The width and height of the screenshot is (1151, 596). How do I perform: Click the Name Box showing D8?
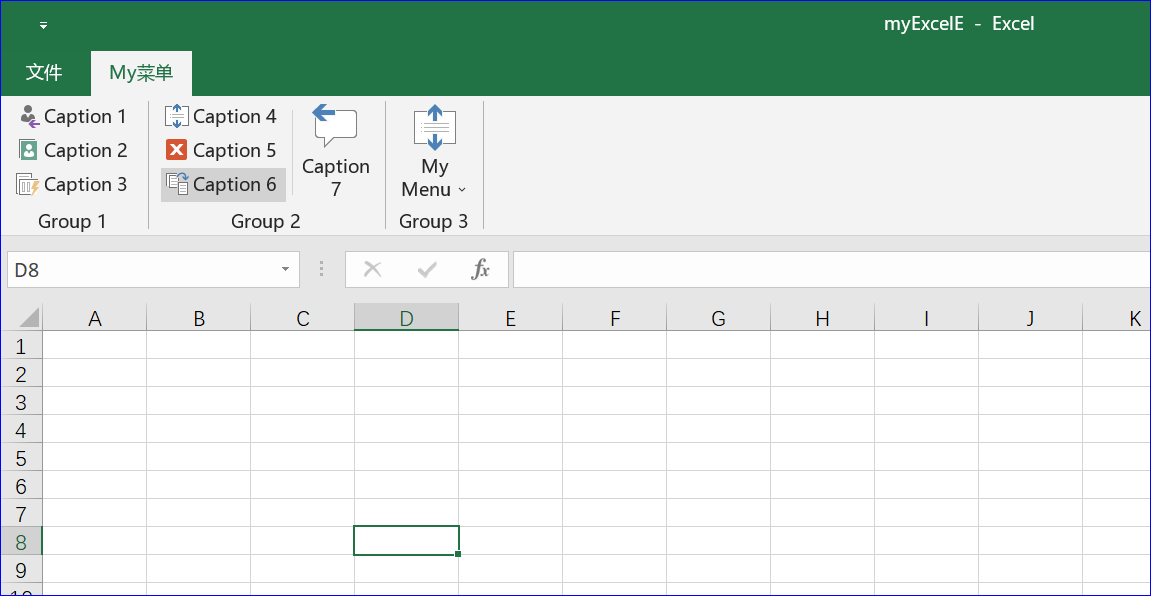pos(140,269)
